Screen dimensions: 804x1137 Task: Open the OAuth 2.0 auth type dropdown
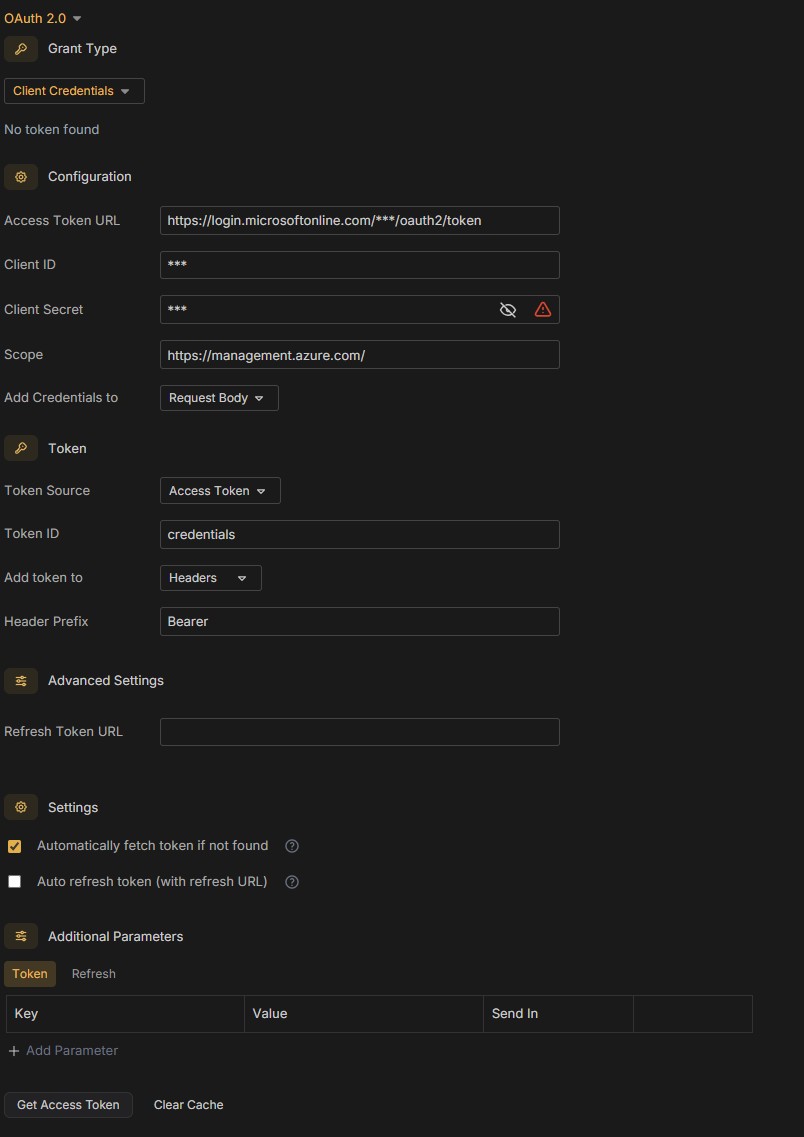pos(43,18)
